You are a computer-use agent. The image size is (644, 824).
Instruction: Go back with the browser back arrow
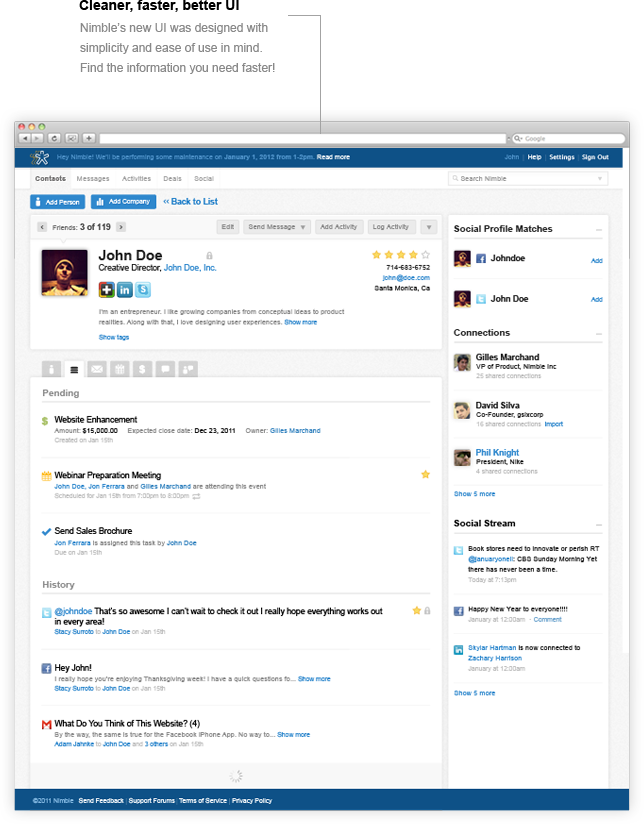pyautogui.click(x=25, y=138)
